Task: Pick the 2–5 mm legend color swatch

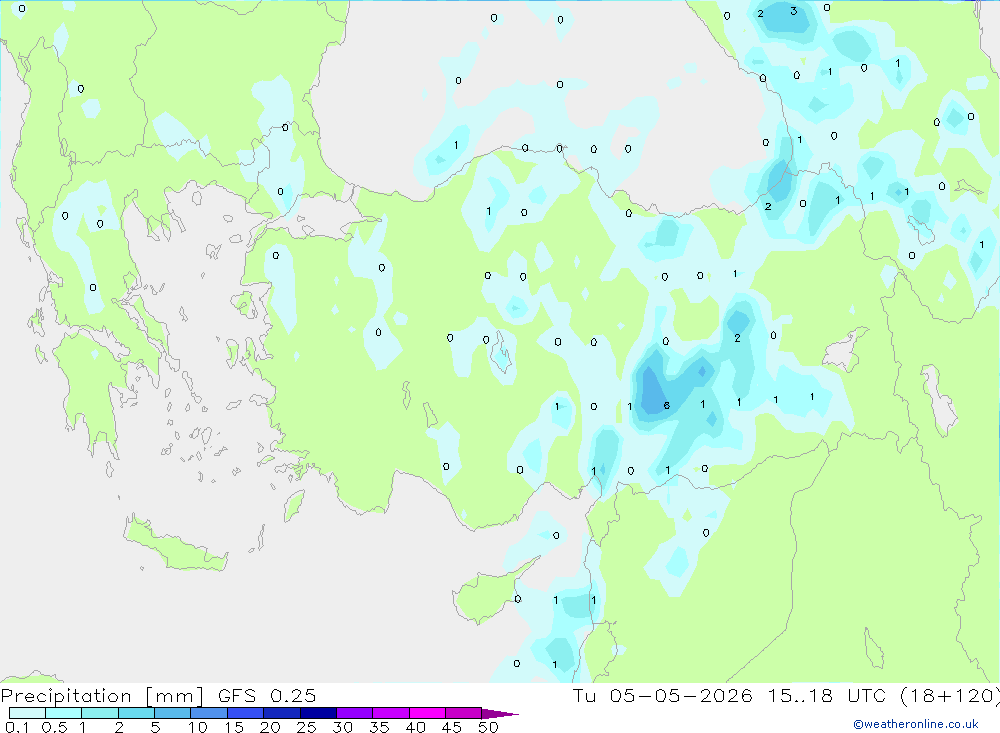Action: [x=136, y=713]
